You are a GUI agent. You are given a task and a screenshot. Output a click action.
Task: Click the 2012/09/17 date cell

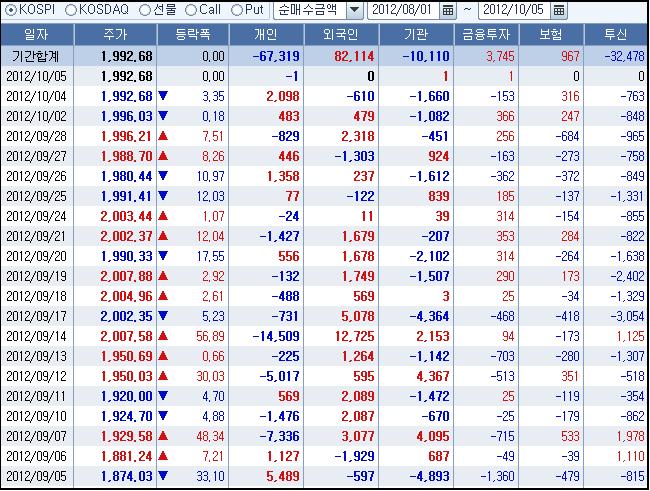click(x=36, y=316)
